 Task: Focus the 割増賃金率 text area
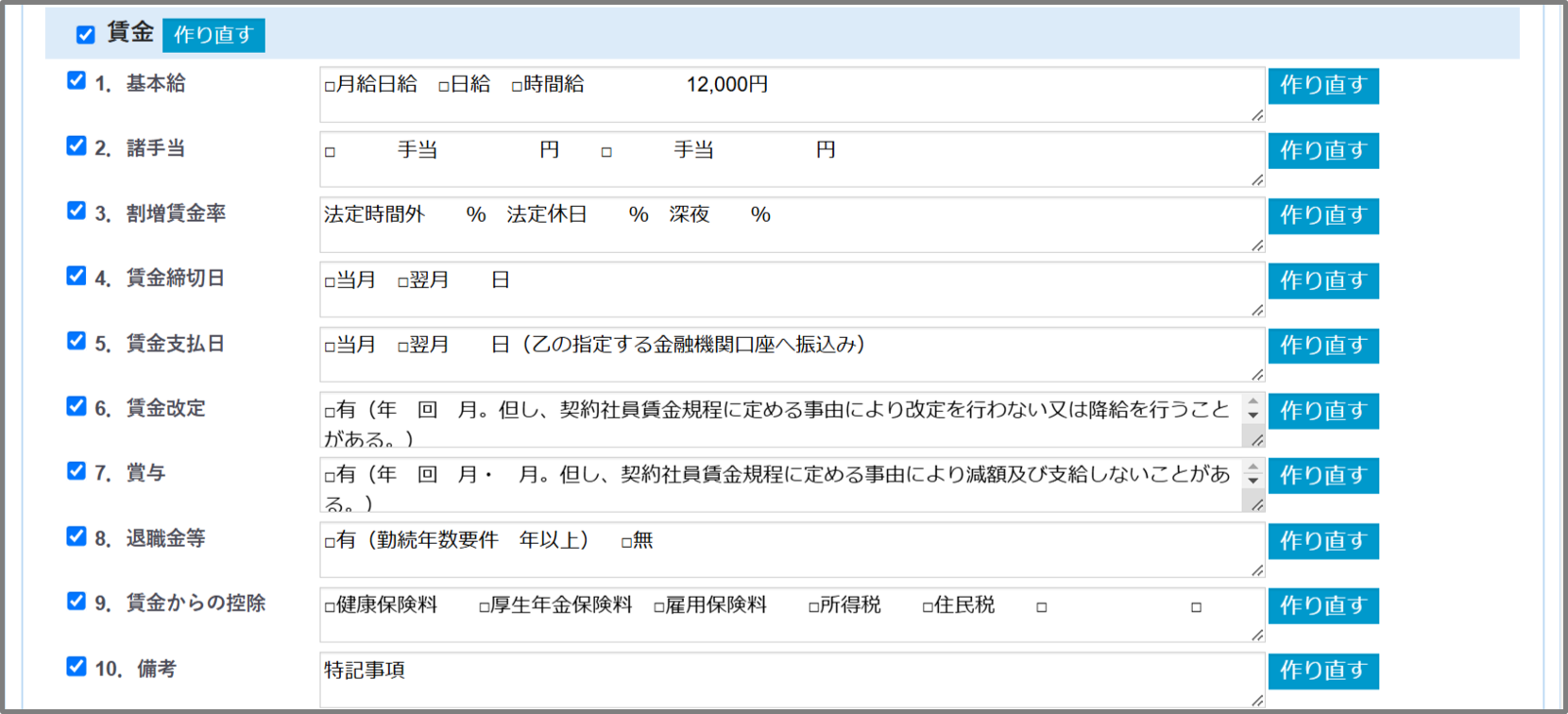[793, 225]
